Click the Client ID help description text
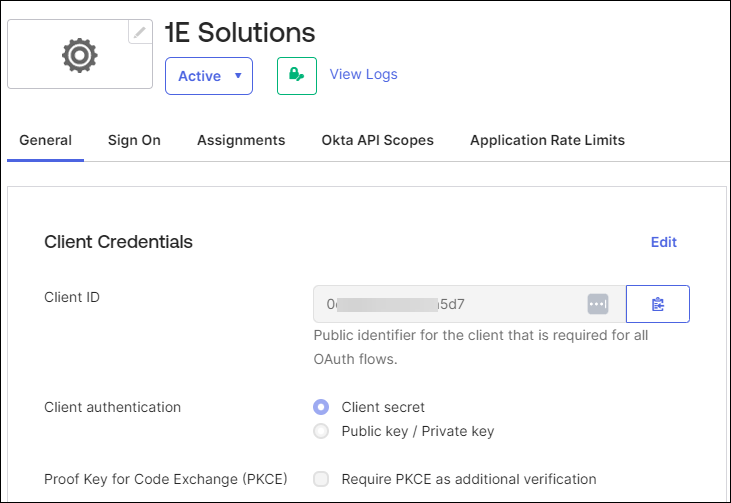The width and height of the screenshot is (731, 503). (x=480, y=347)
